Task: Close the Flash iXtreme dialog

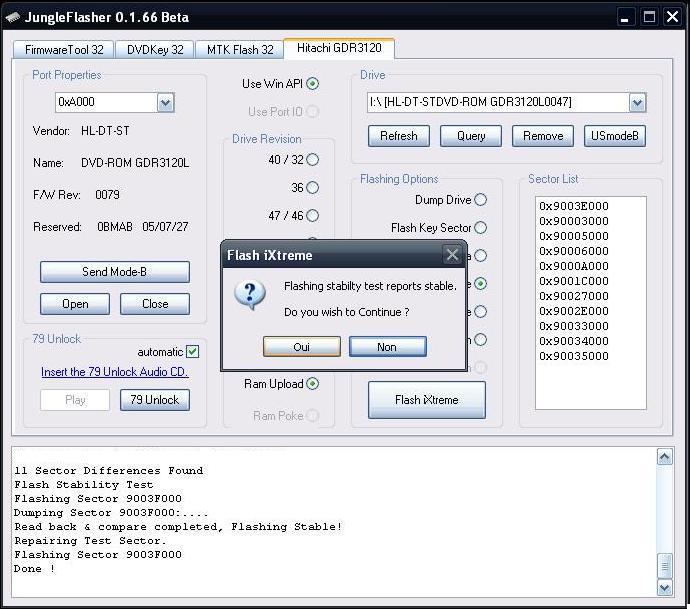Action: tap(452, 255)
